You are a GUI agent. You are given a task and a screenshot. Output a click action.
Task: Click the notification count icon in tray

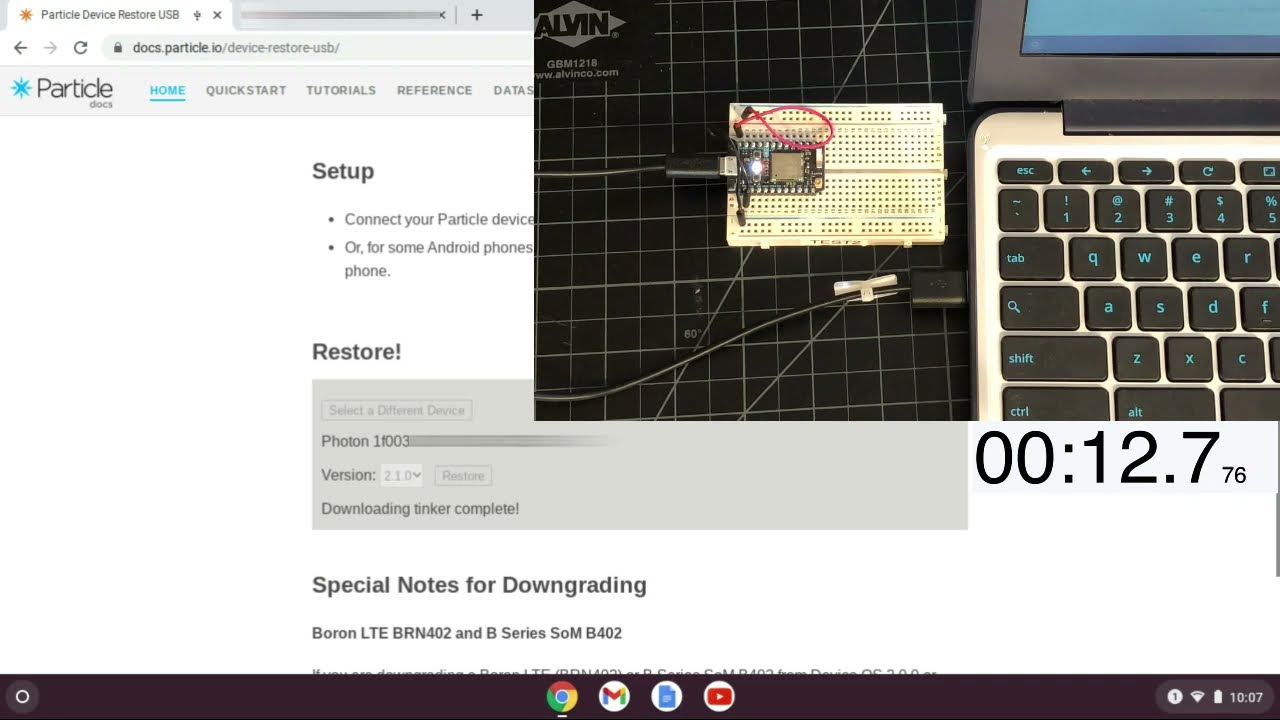[x=1175, y=697]
